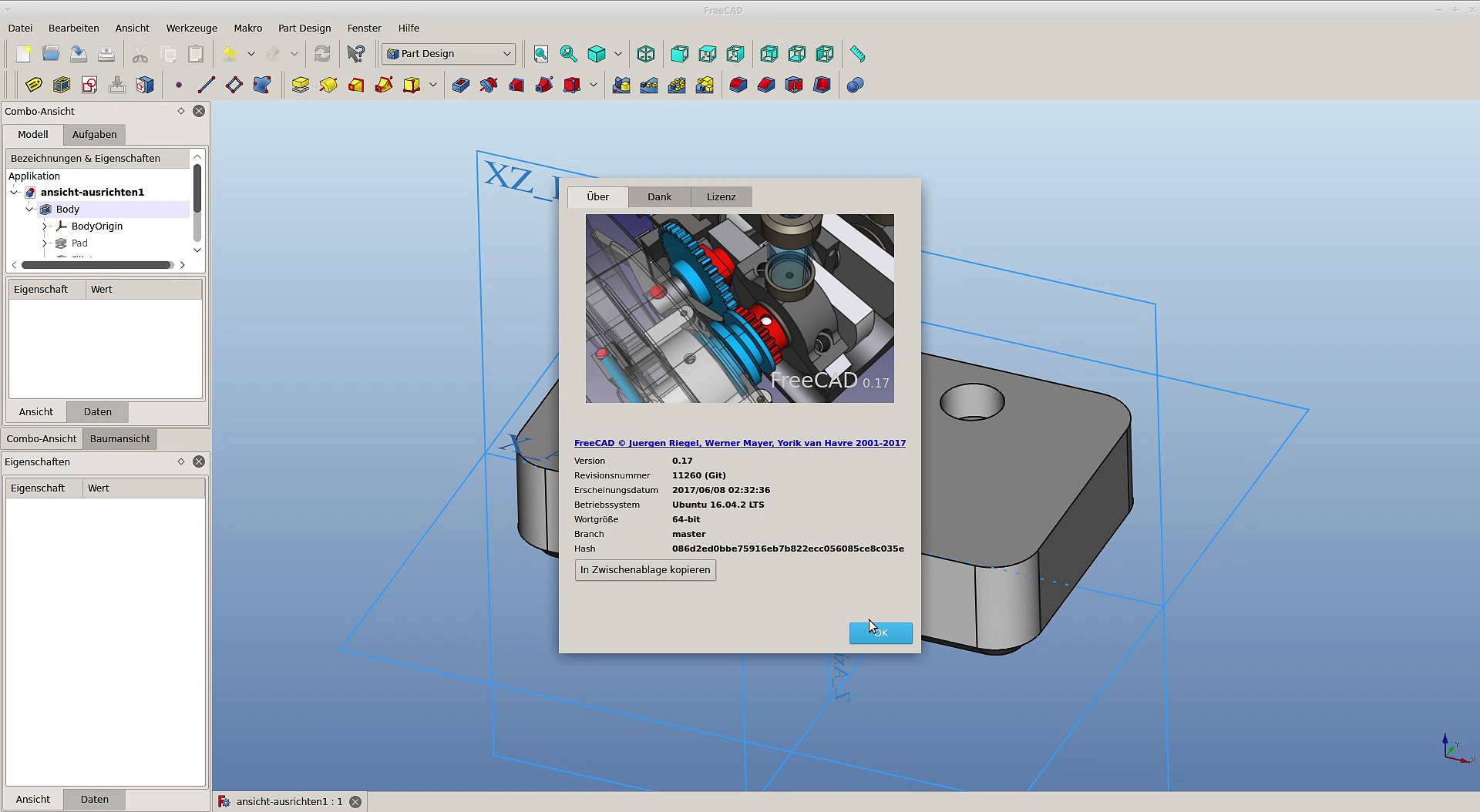Click the Fit All zoom icon

click(541, 54)
